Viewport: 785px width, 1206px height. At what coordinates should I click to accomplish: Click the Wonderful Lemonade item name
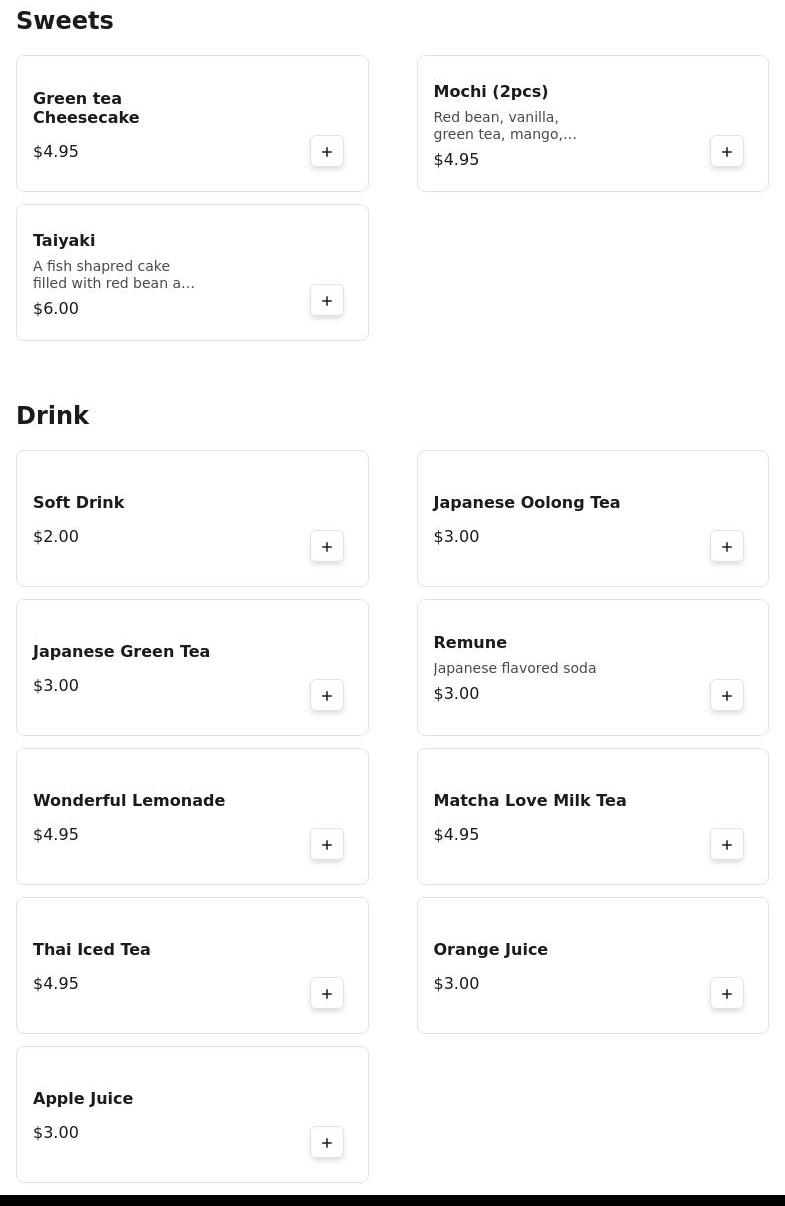(x=129, y=801)
